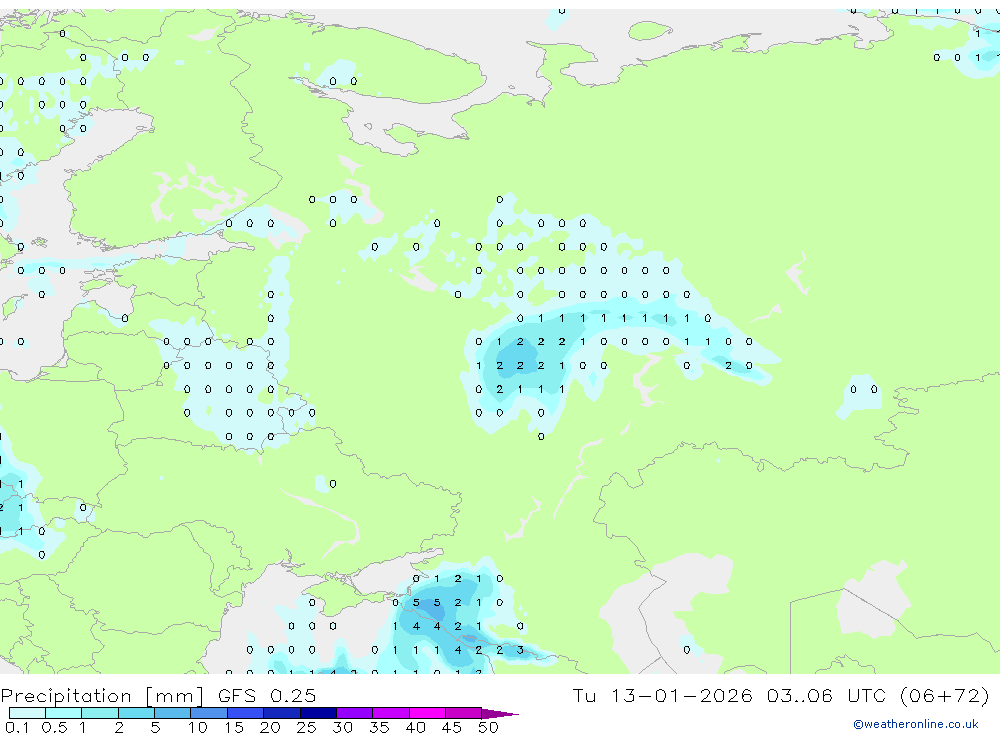Click the legend scale label '0.1'
1000x733 pixels.
(17, 727)
